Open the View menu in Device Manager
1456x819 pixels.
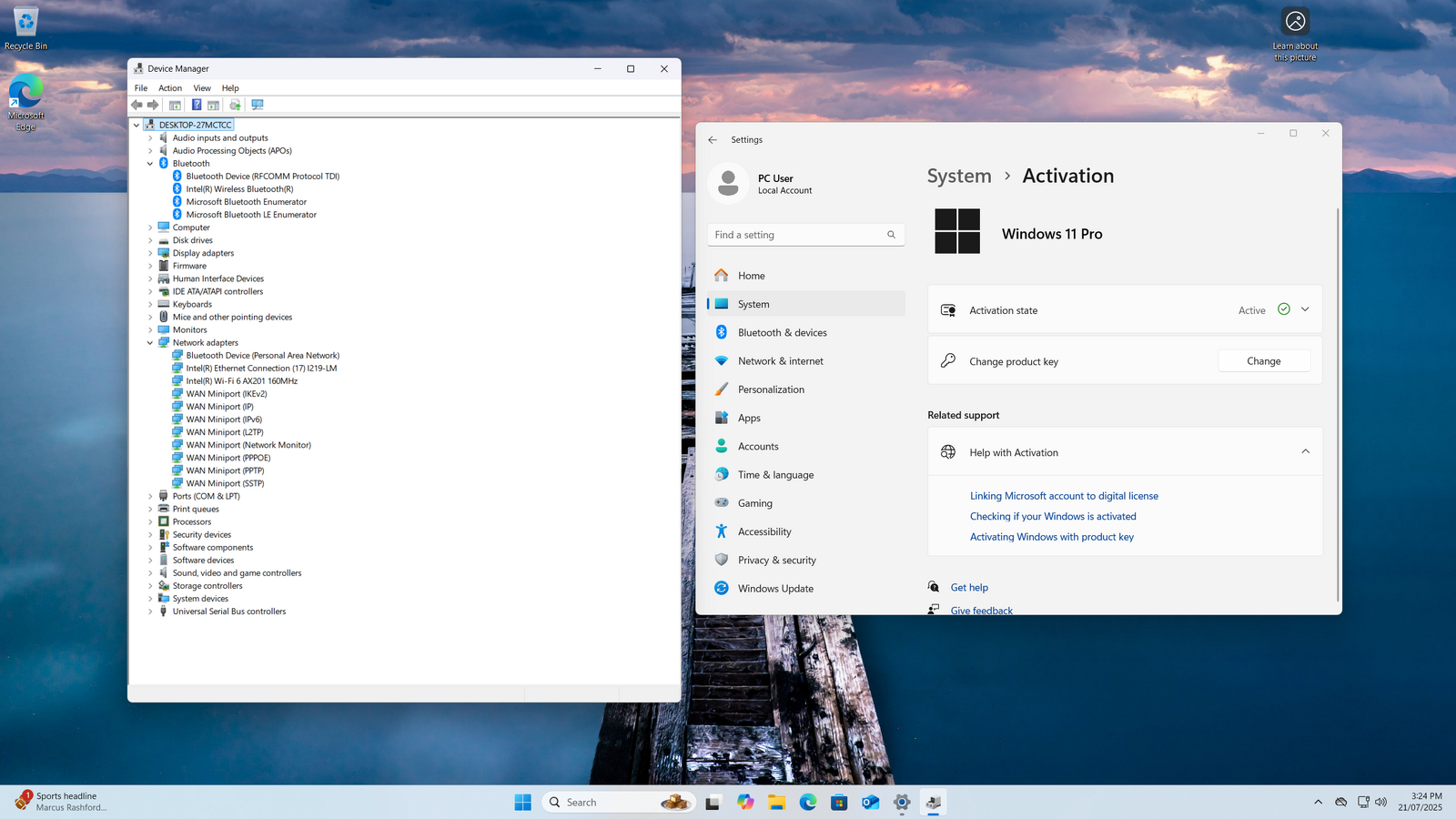[x=202, y=88]
